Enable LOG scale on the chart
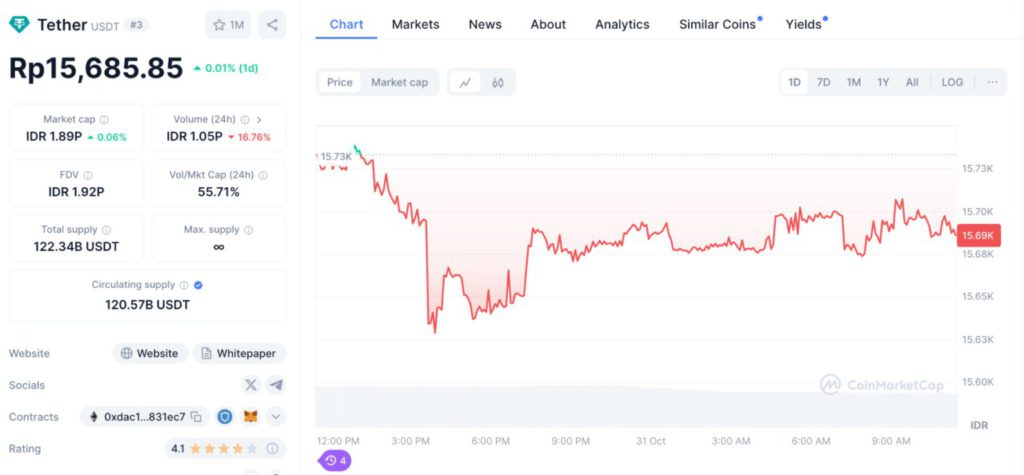 952,82
